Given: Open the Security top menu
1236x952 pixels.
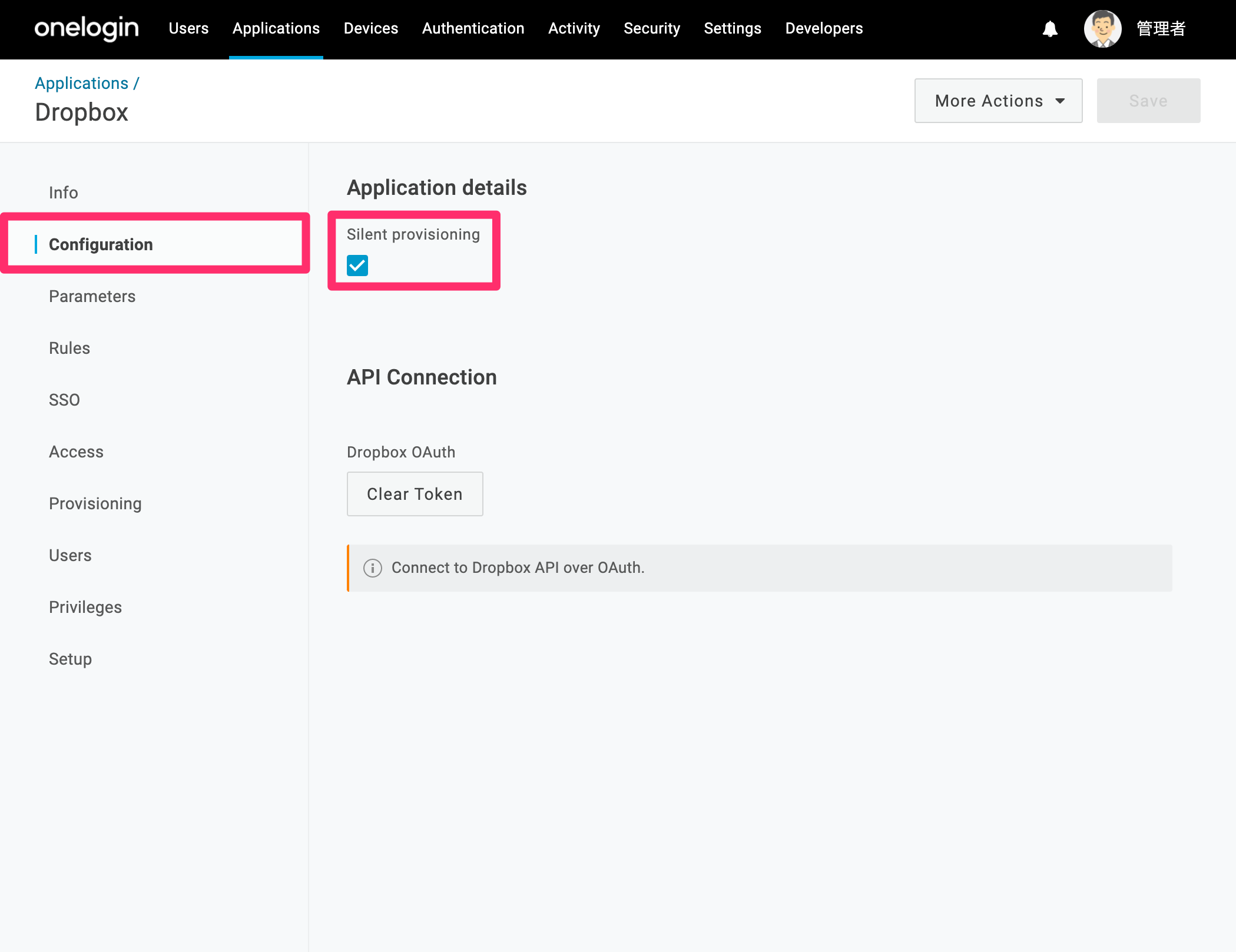Looking at the screenshot, I should click(651, 28).
